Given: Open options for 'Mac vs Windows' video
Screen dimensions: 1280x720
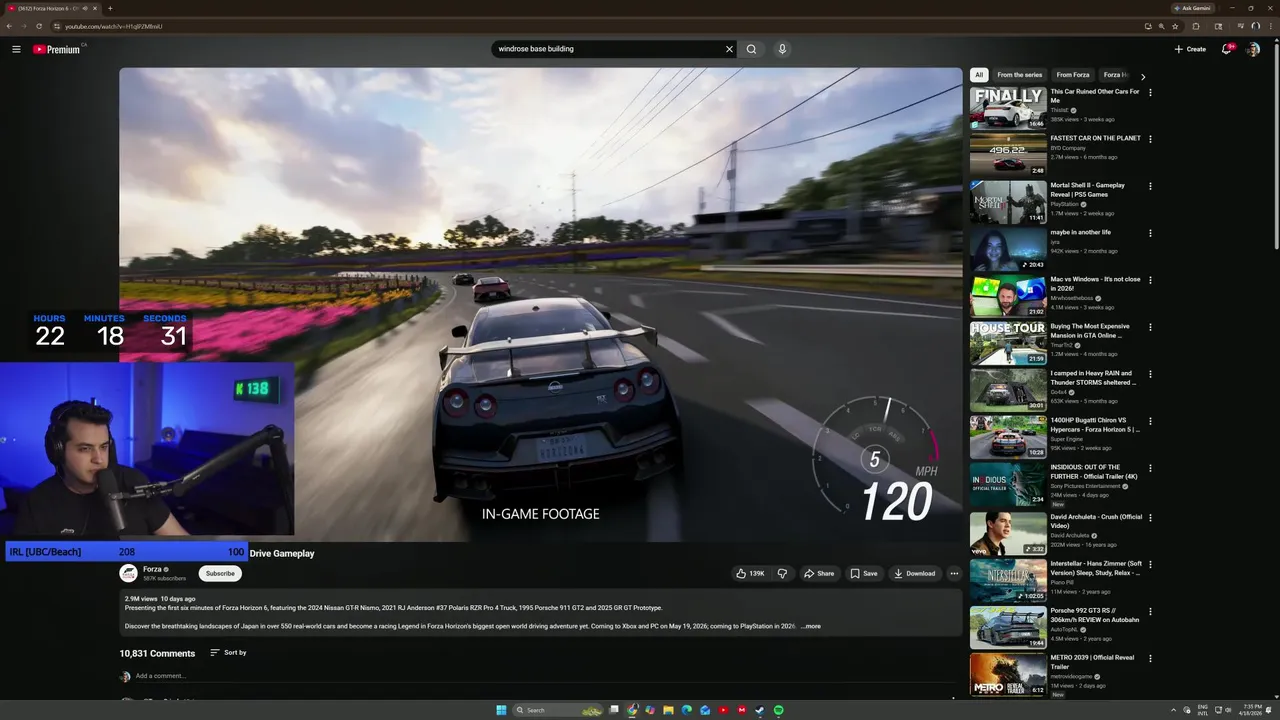Looking at the screenshot, I should [x=1150, y=280].
